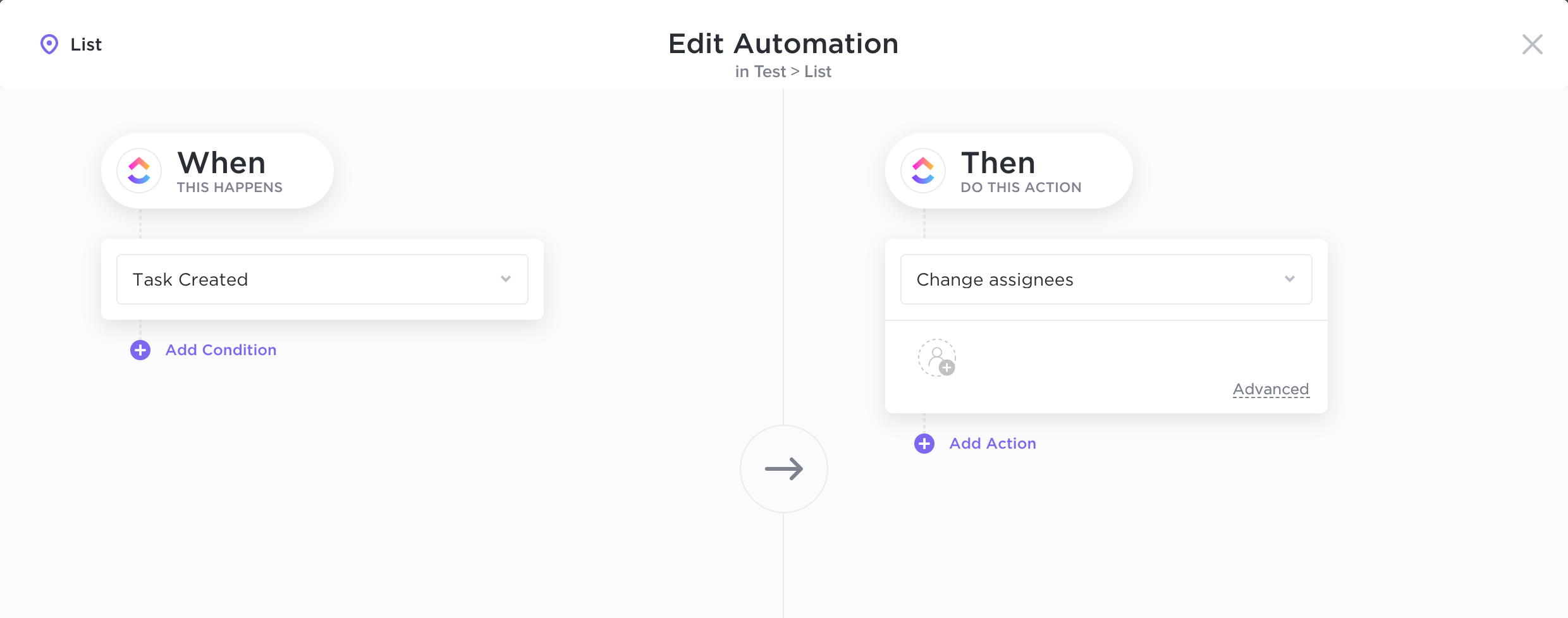Click the 'in Test > List' breadcrumb

click(x=783, y=72)
